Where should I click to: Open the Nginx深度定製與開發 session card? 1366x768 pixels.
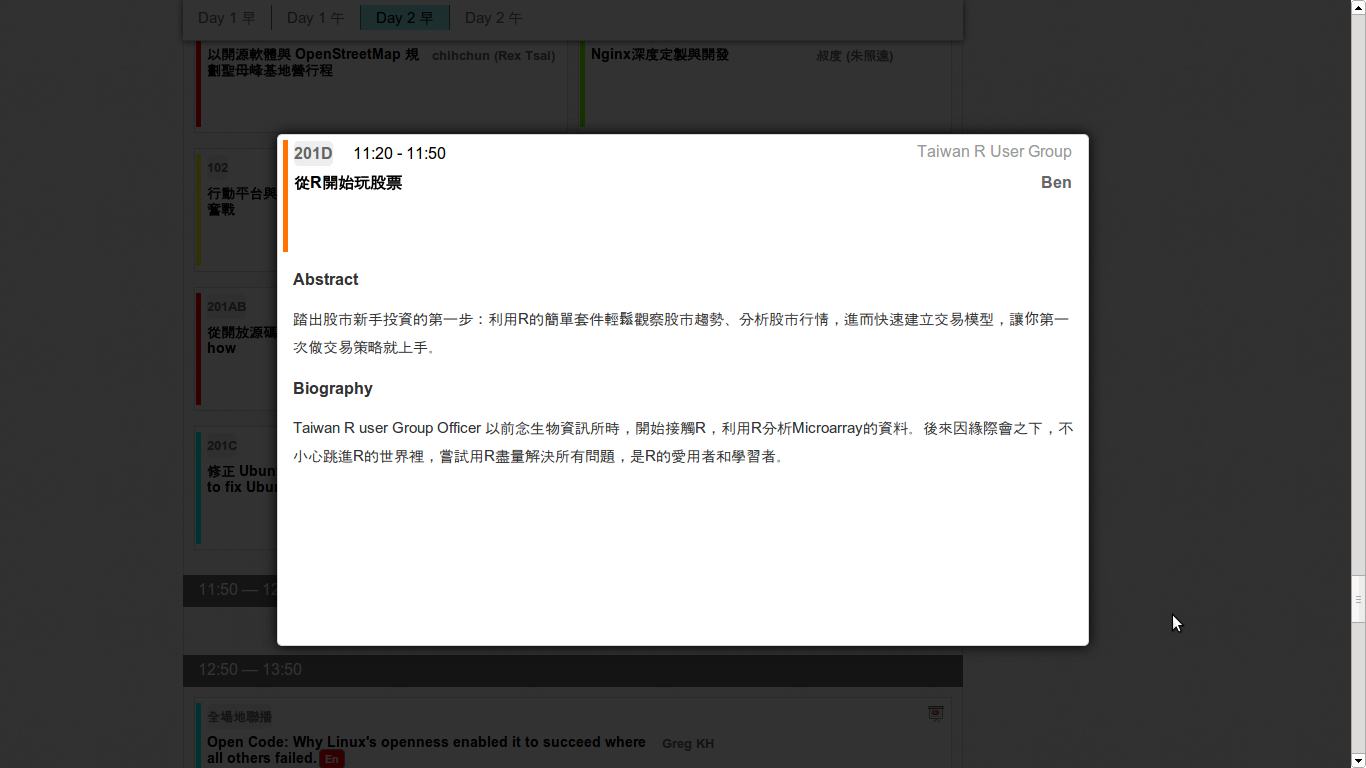pyautogui.click(x=765, y=85)
